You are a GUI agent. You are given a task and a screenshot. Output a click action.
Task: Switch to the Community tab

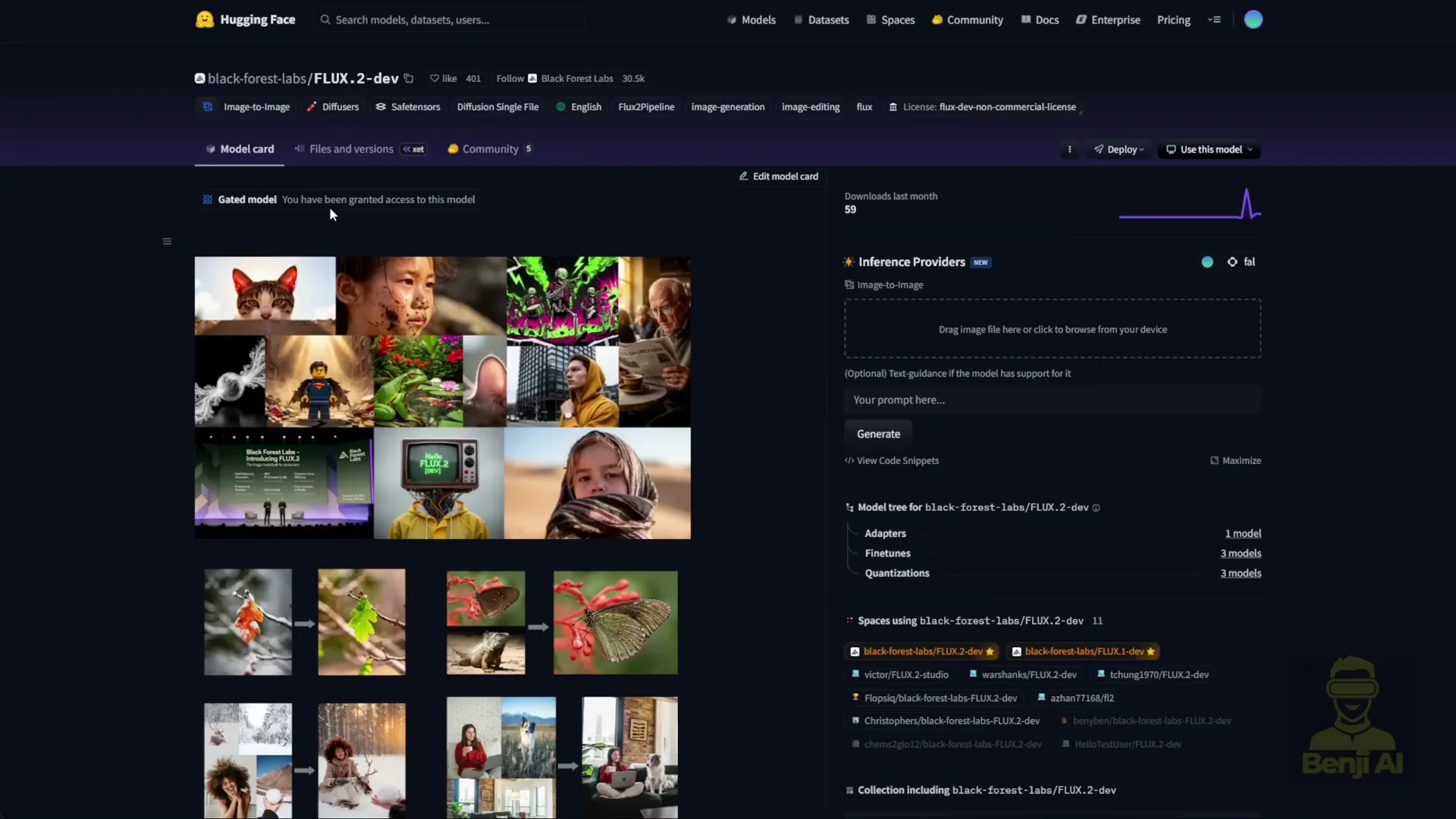click(x=489, y=149)
